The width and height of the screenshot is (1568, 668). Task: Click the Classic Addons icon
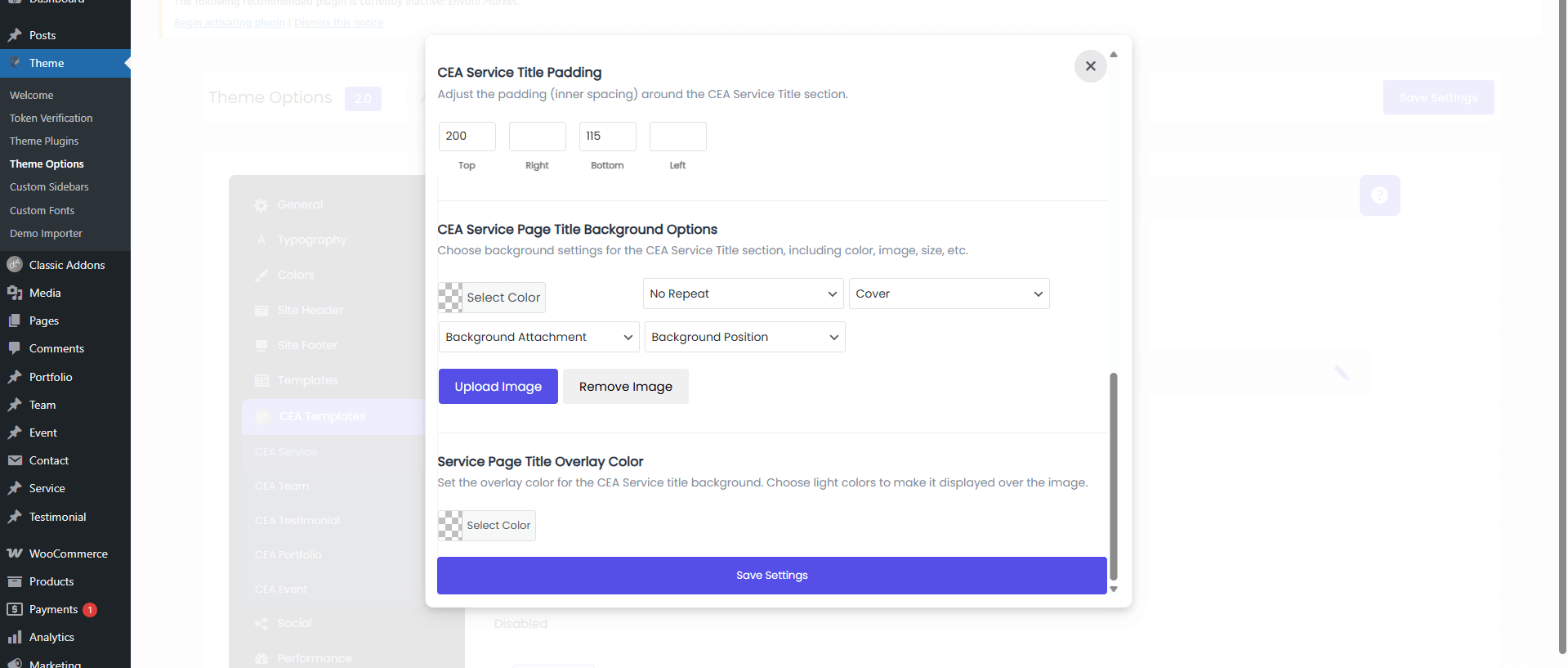pos(15,265)
